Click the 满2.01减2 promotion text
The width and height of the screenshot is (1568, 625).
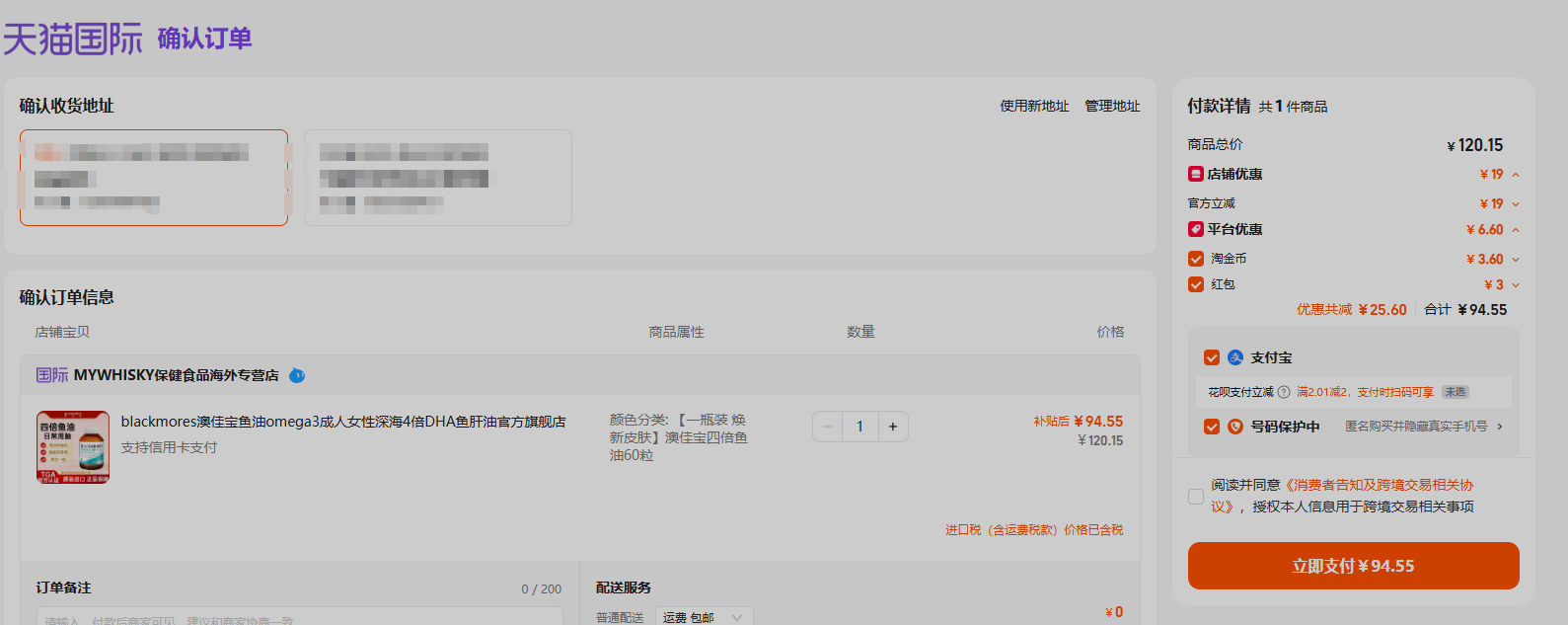[1365, 392]
